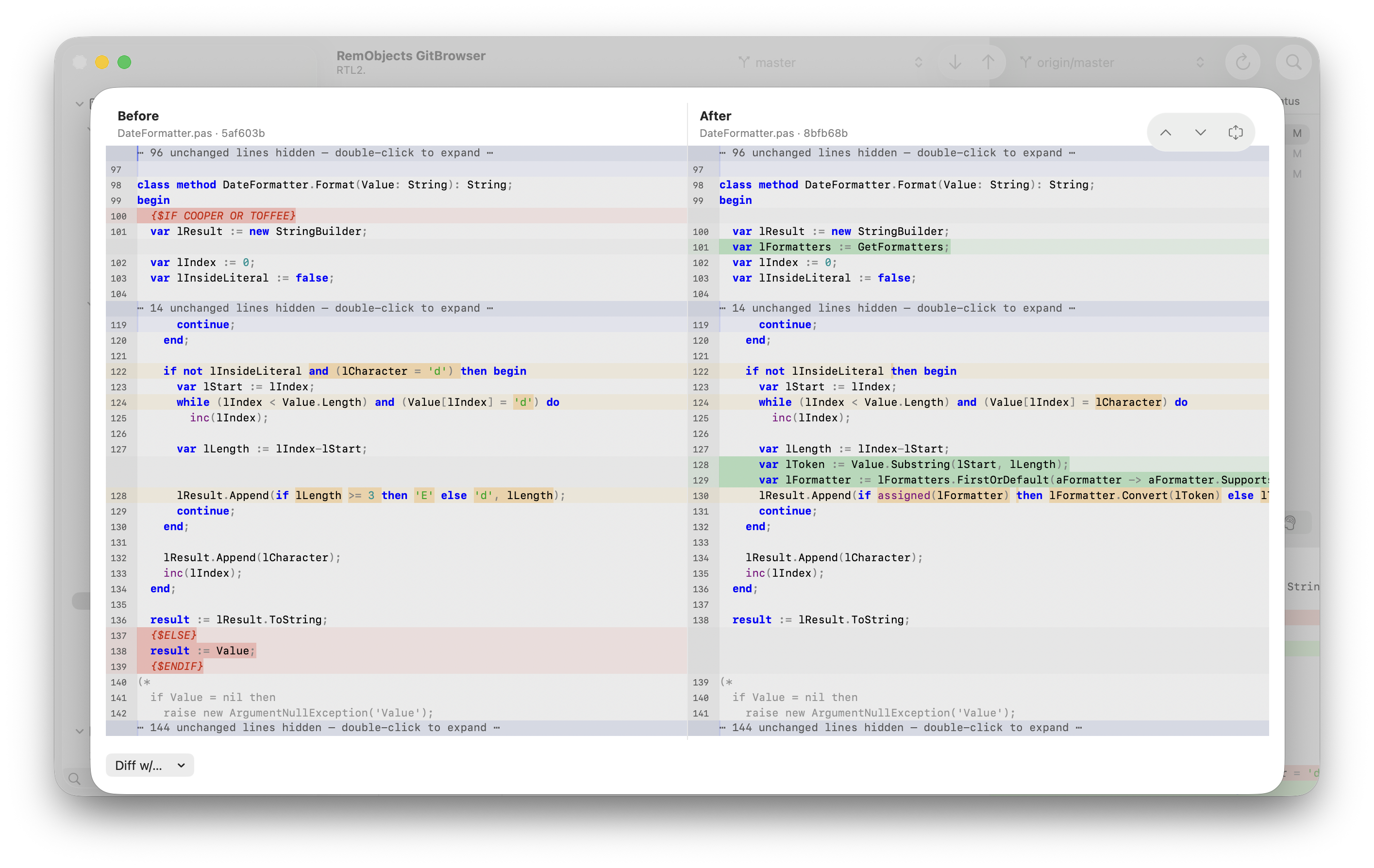The image size is (1374, 868).
Task: Click lResult.Append(if lLength line in Before
Action: 396,495
